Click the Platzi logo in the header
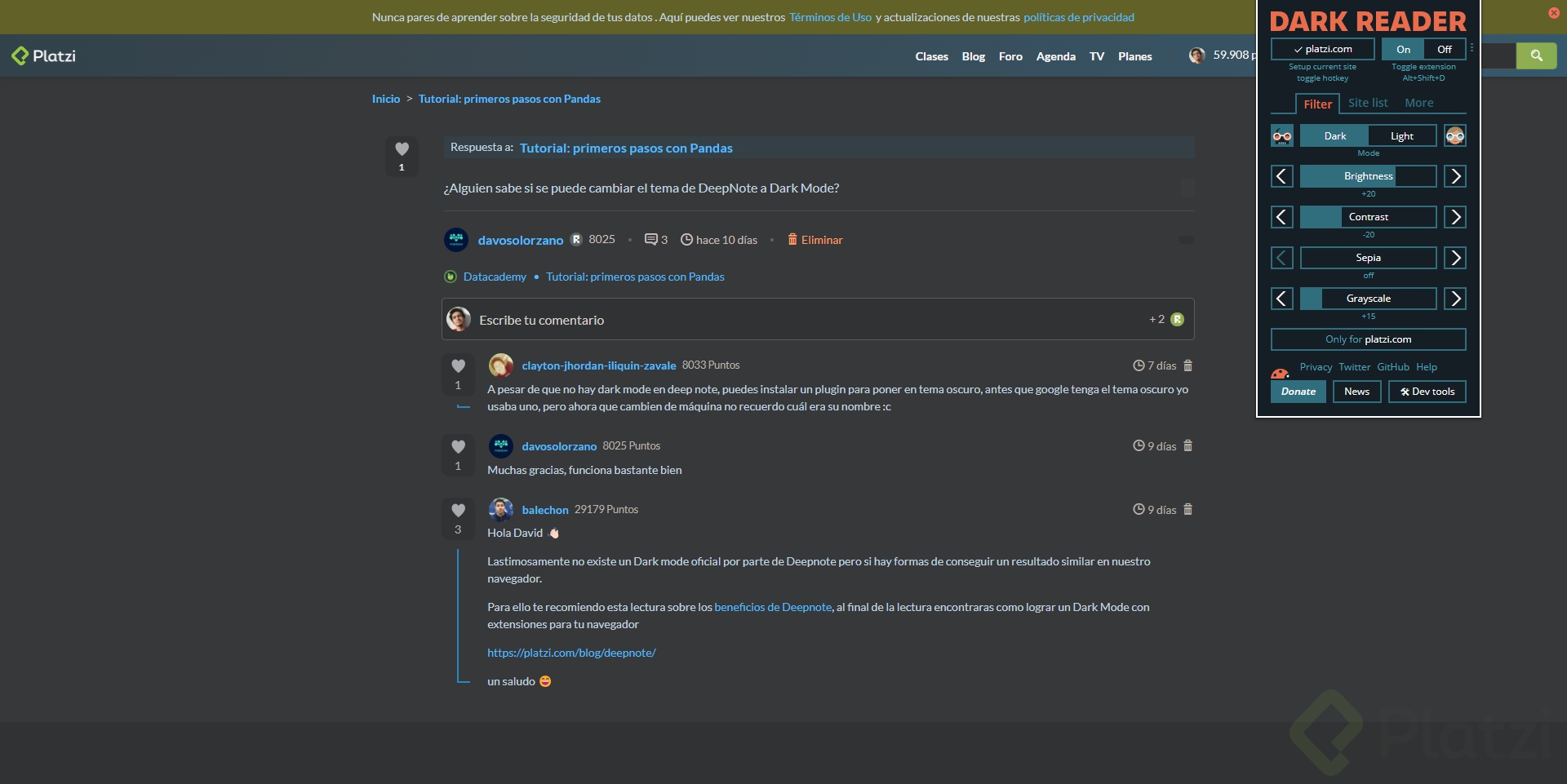 [x=43, y=55]
